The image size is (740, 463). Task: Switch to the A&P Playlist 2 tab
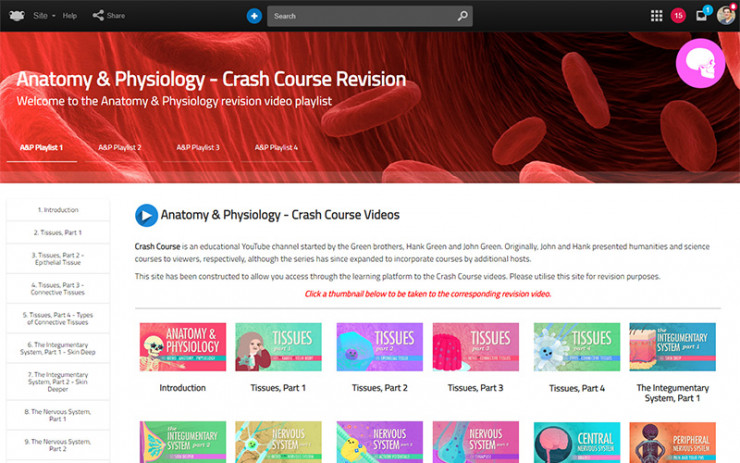click(x=120, y=148)
